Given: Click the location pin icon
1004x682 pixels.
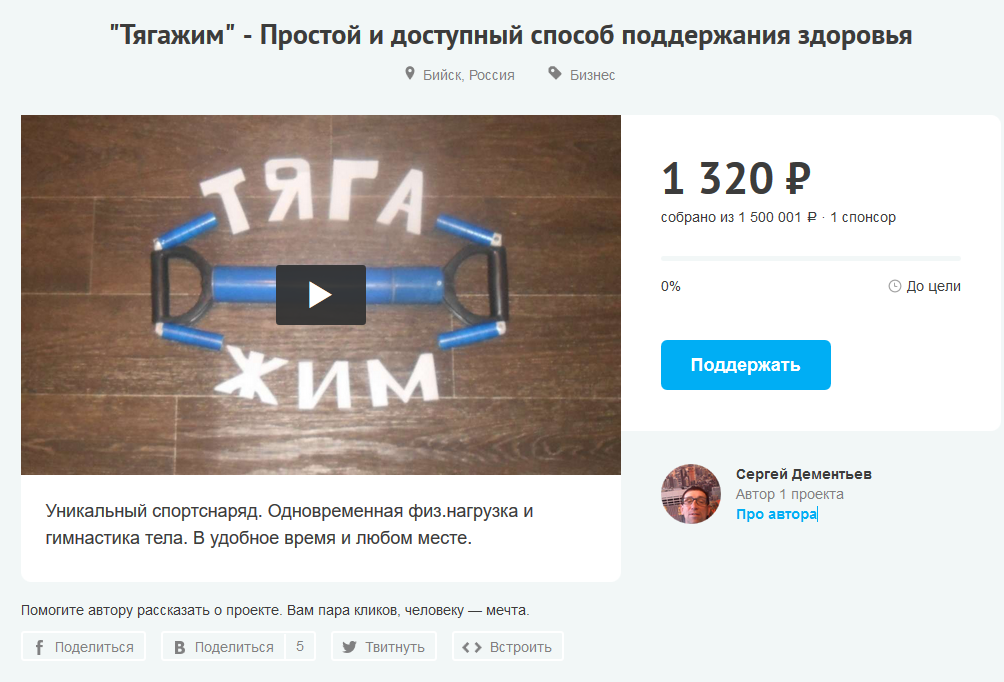Looking at the screenshot, I should [x=410, y=74].
